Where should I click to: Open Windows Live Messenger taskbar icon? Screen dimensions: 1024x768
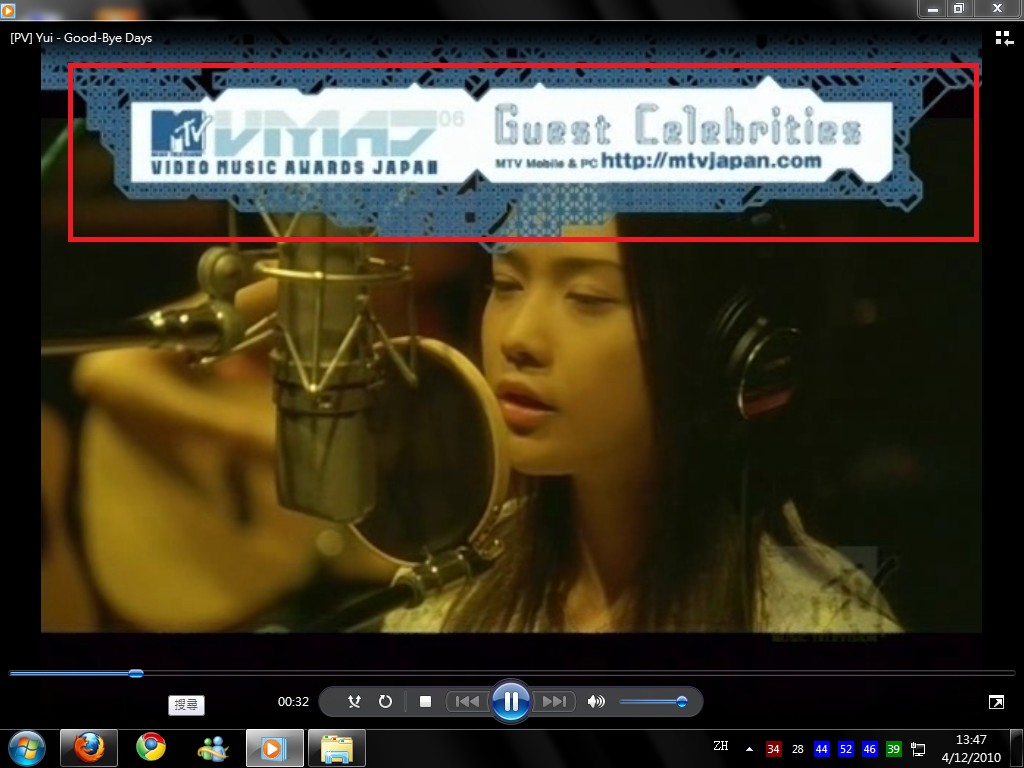pos(213,748)
